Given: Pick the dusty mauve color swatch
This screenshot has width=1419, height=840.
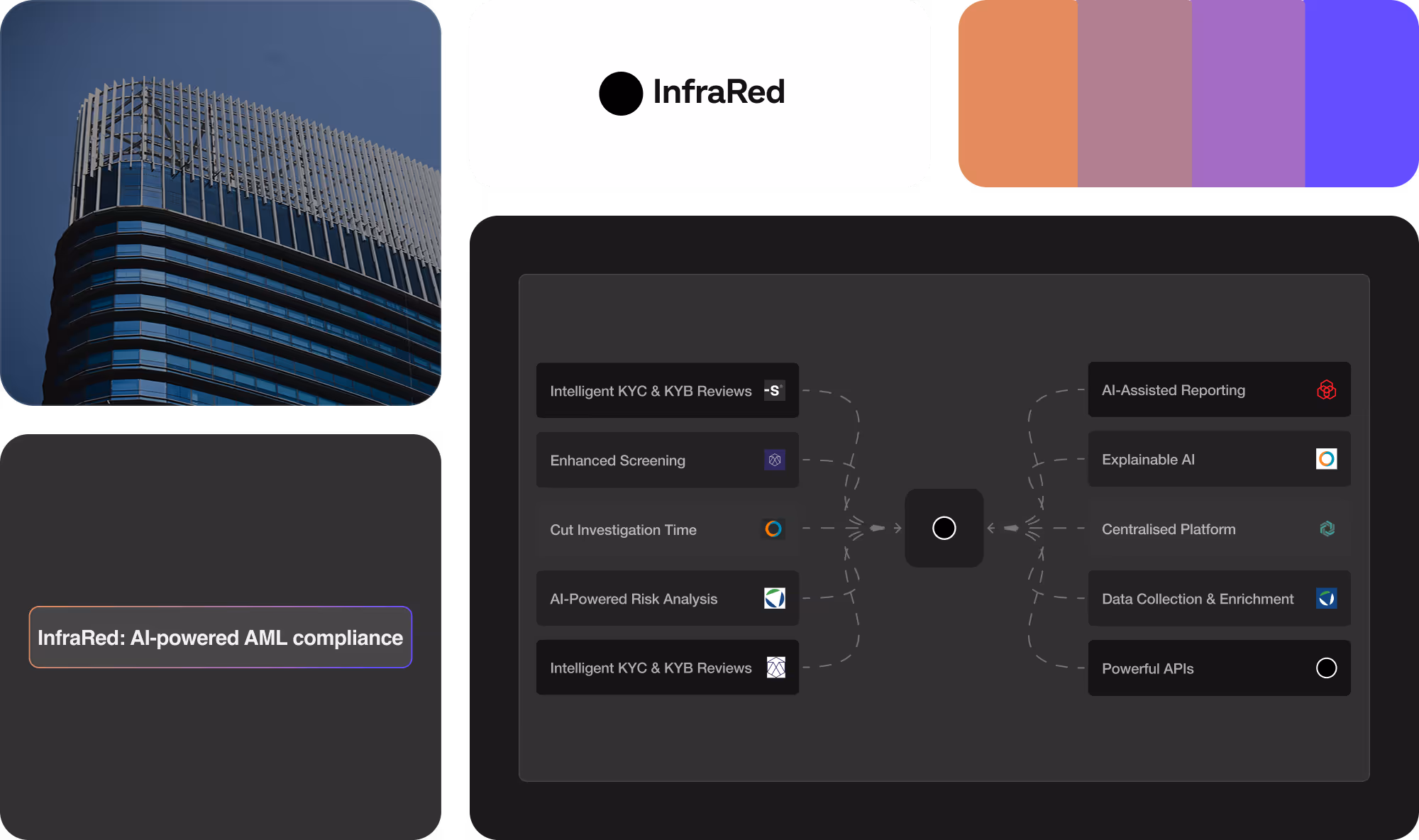Looking at the screenshot, I should pos(1134,94).
